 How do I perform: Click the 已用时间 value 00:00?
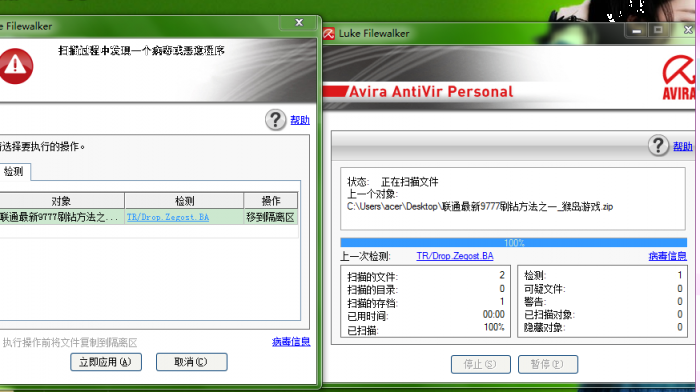493,315
